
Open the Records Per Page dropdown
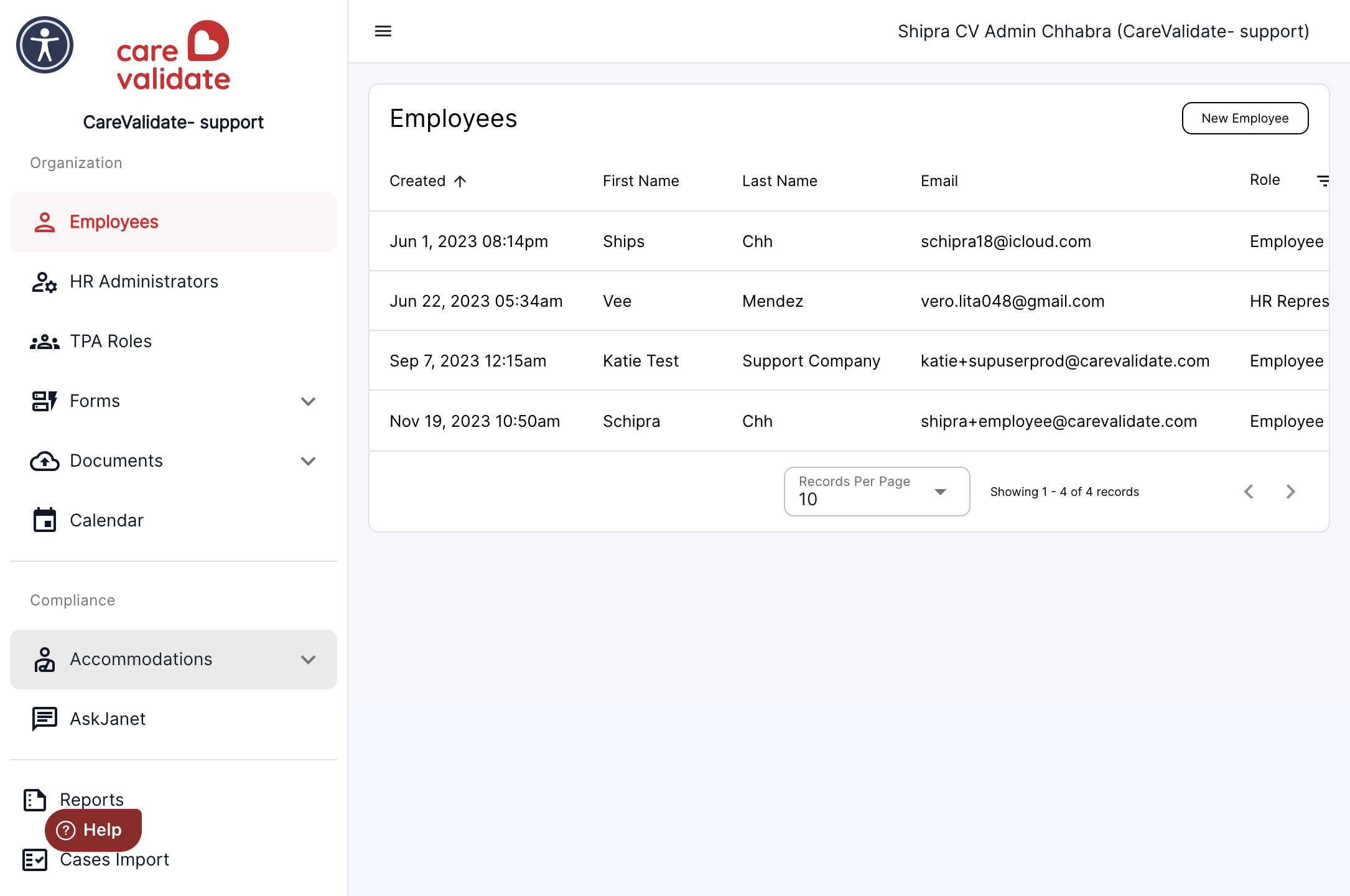[877, 492]
